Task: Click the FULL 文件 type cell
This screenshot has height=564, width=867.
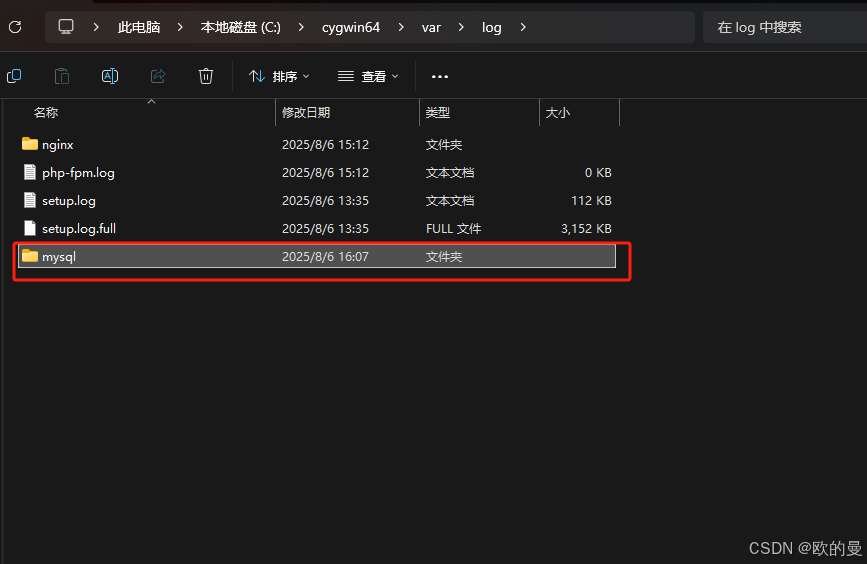Action: pyautogui.click(x=453, y=229)
